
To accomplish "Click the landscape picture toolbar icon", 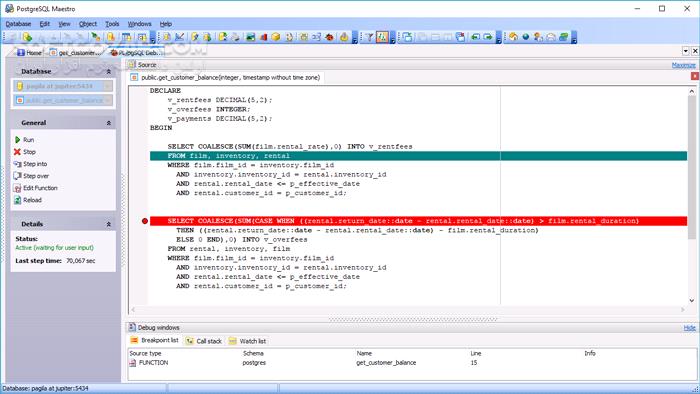I will [x=250, y=37].
